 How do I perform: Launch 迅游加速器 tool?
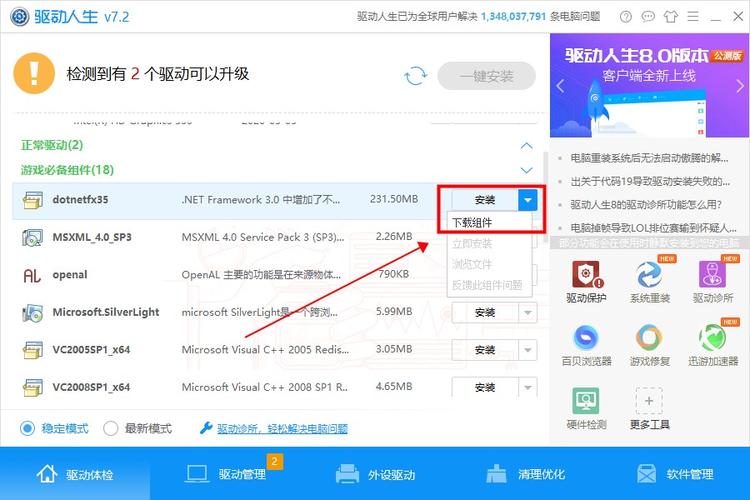713,345
